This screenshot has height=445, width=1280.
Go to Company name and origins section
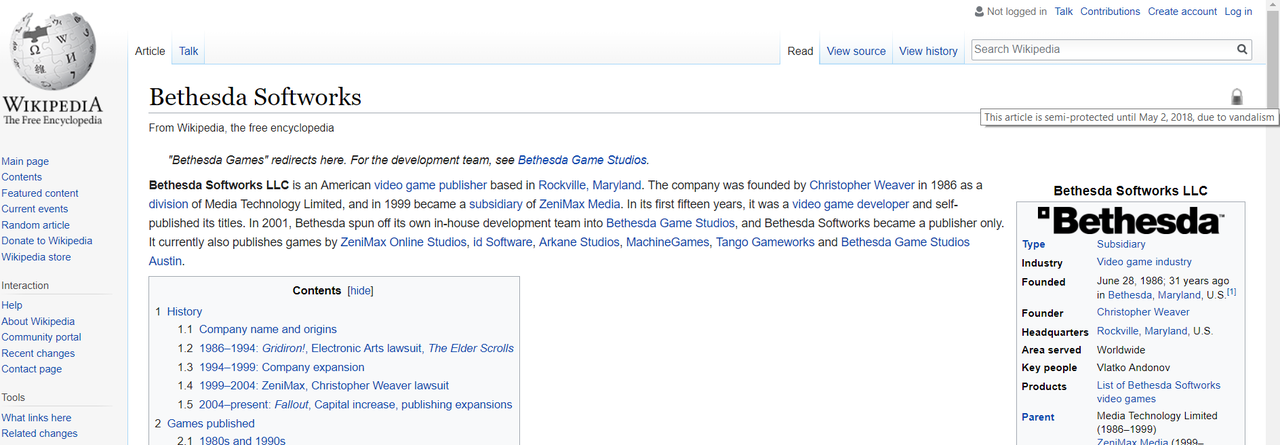267,329
